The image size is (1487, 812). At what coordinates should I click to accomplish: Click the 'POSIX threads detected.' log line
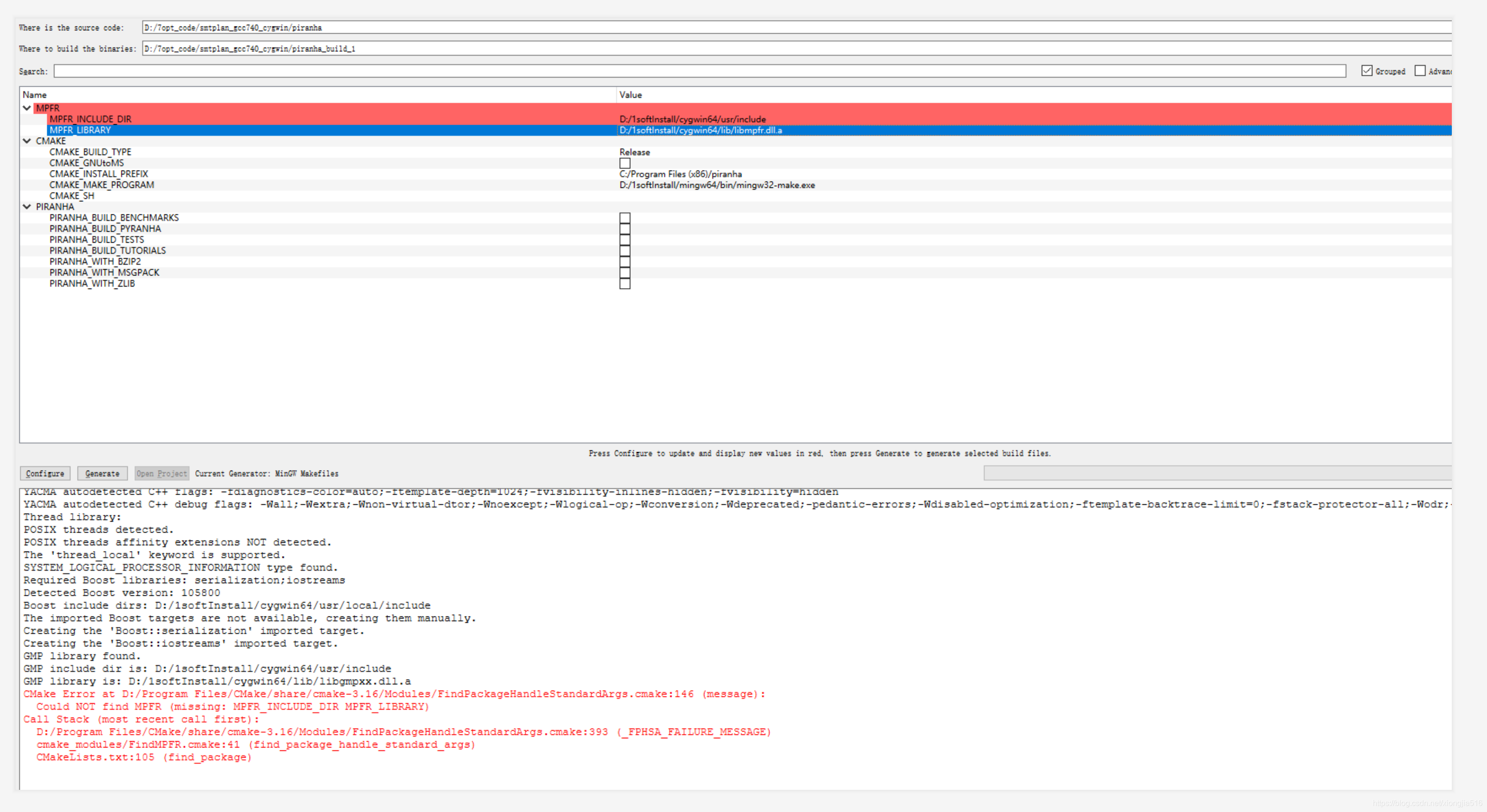(x=99, y=530)
